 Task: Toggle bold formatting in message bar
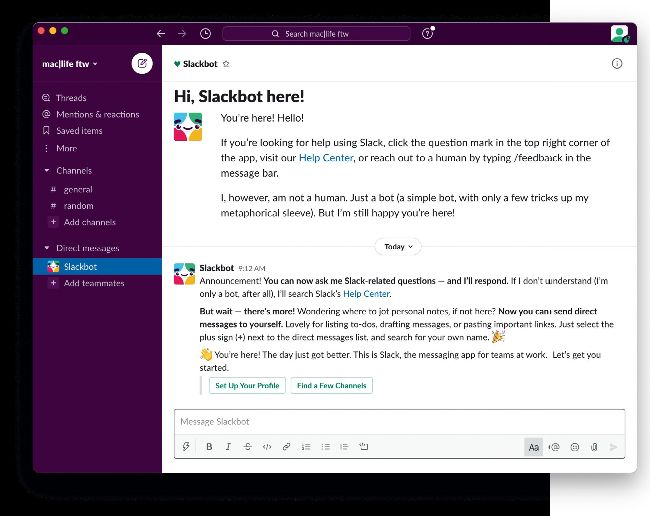tap(209, 447)
